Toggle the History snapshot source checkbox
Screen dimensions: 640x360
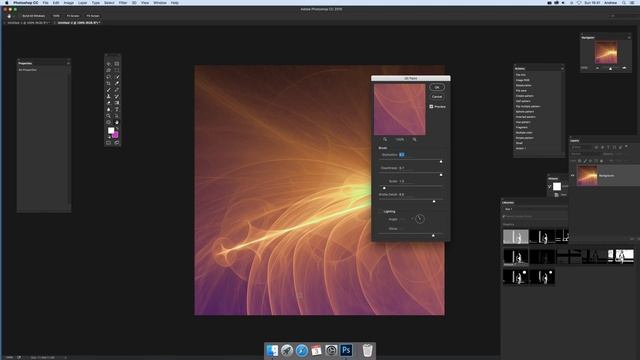point(550,187)
